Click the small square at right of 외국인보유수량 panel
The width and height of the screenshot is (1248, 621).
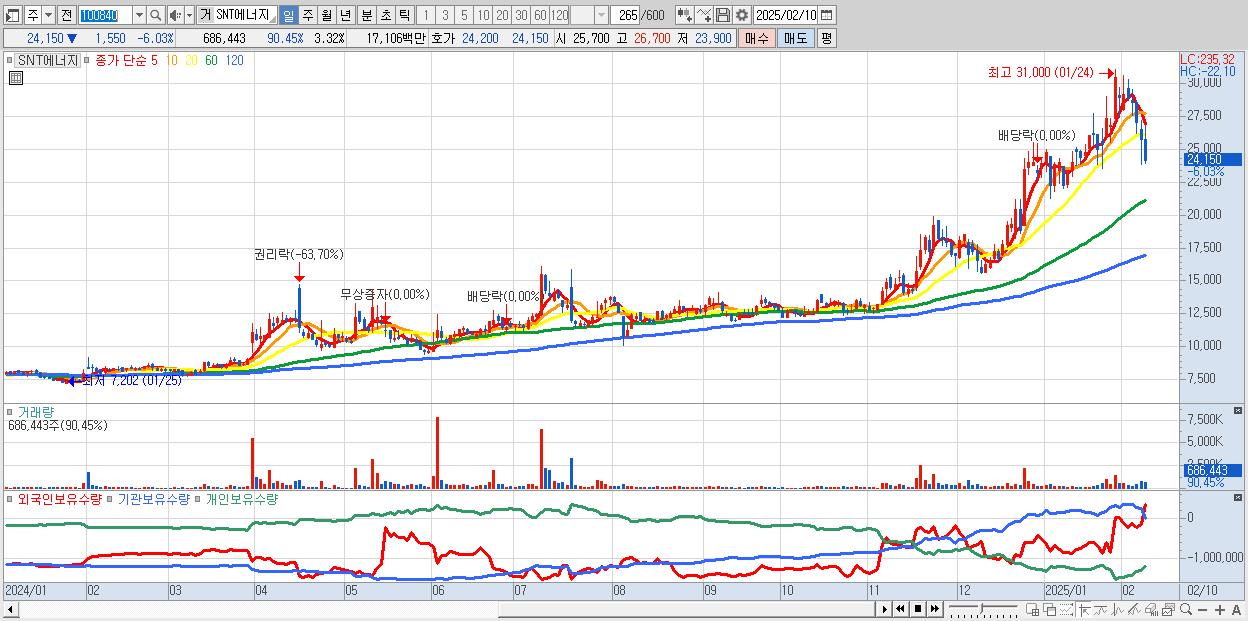1238,498
